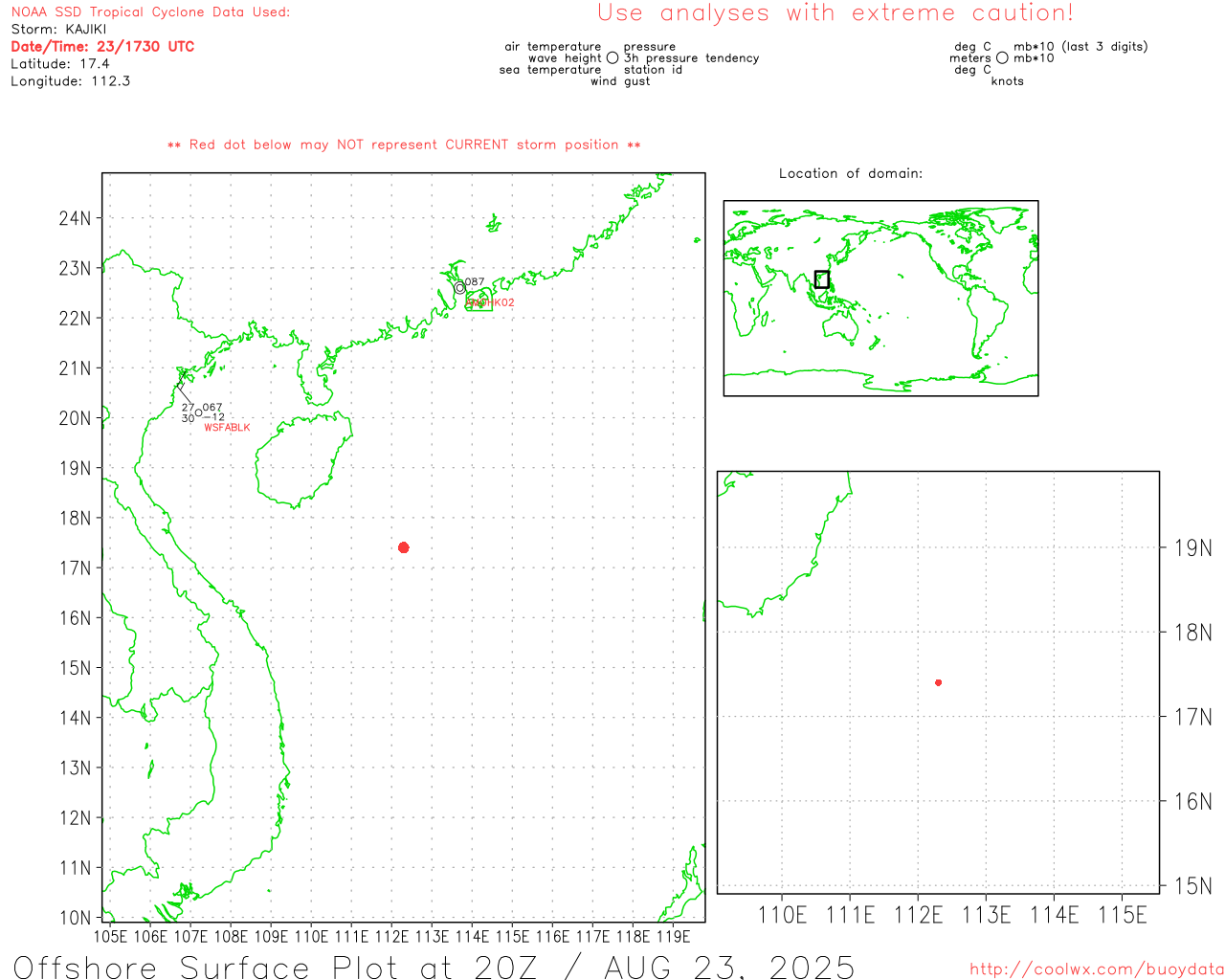Image resolution: width=1225 pixels, height=980 pixels.
Task: Click the 108E longitude label on main map
Action: coord(231,937)
